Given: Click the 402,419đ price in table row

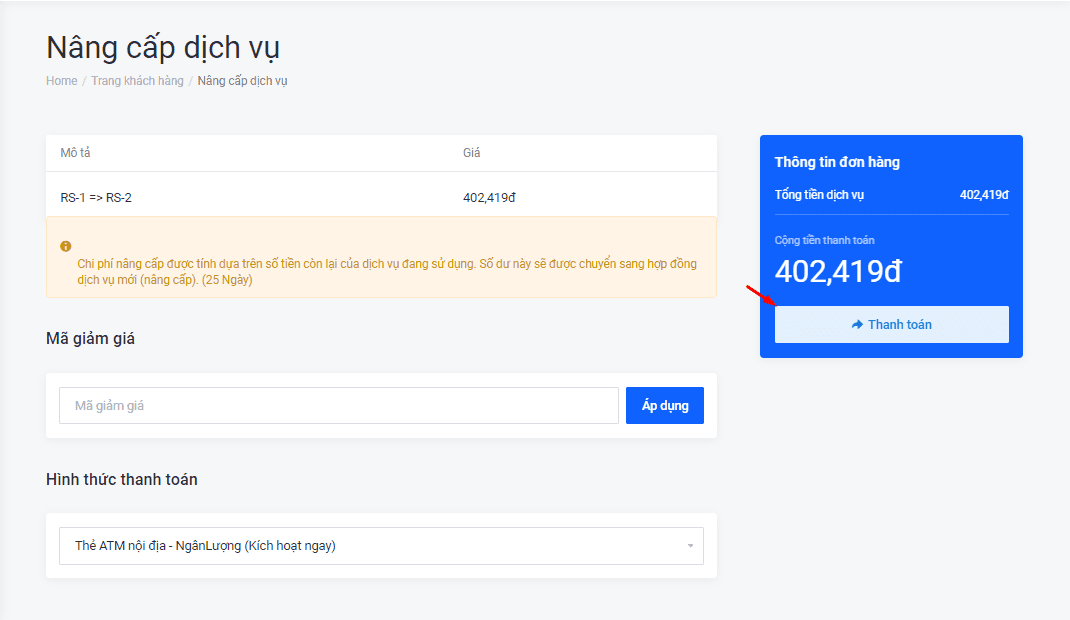Looking at the screenshot, I should point(489,198).
